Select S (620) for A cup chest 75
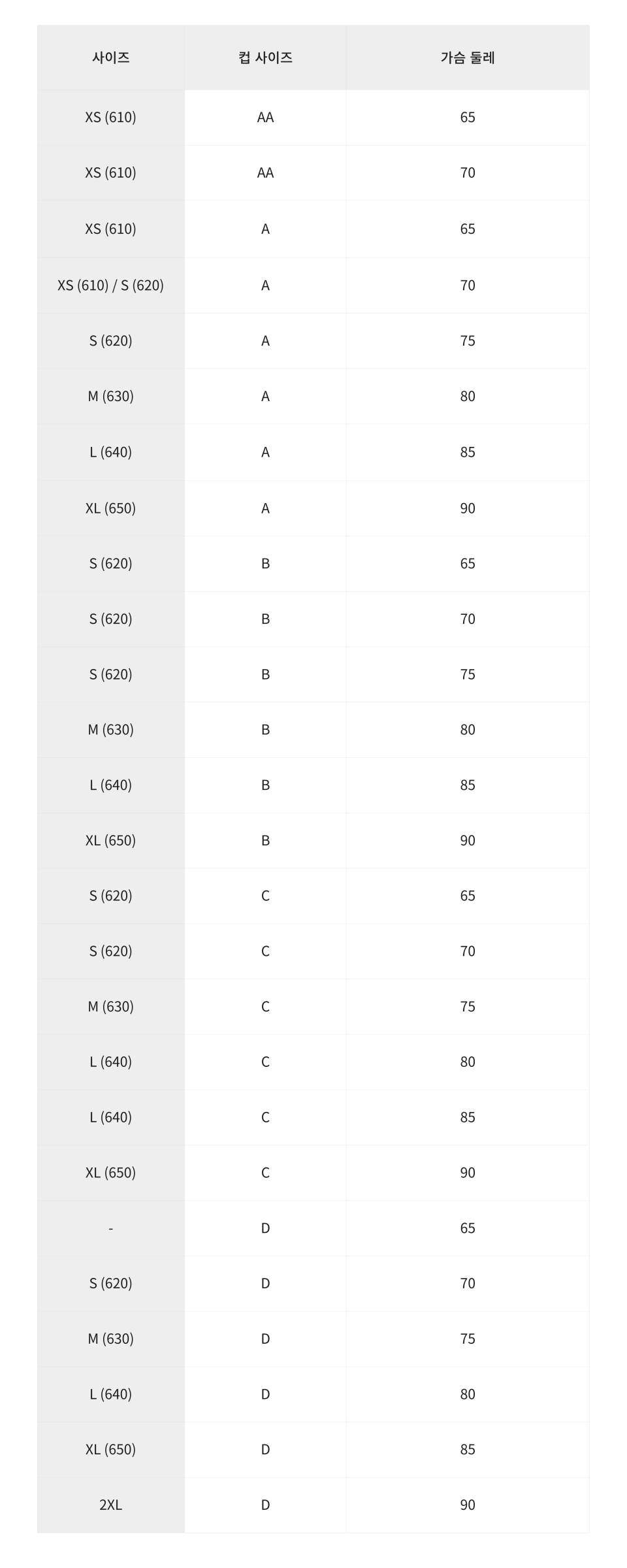This screenshot has height=1568, width=627. [x=110, y=340]
